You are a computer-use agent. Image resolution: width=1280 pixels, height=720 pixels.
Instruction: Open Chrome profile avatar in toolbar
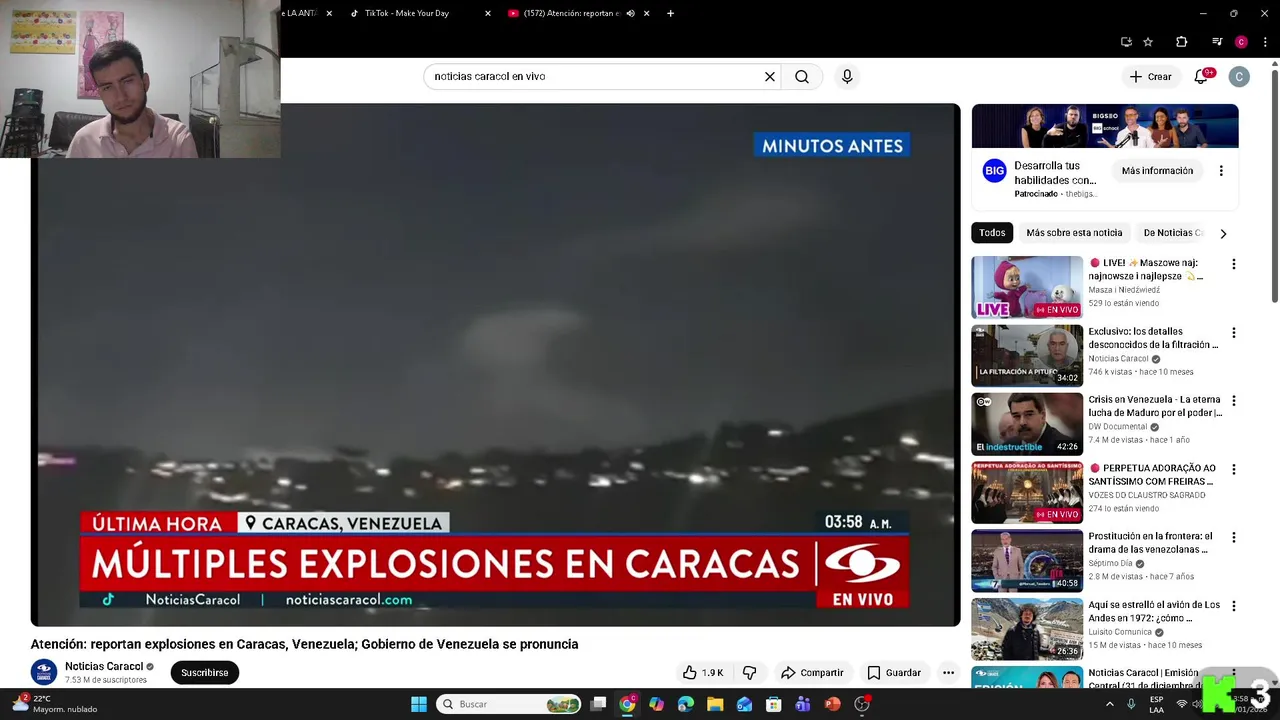coord(1241,42)
